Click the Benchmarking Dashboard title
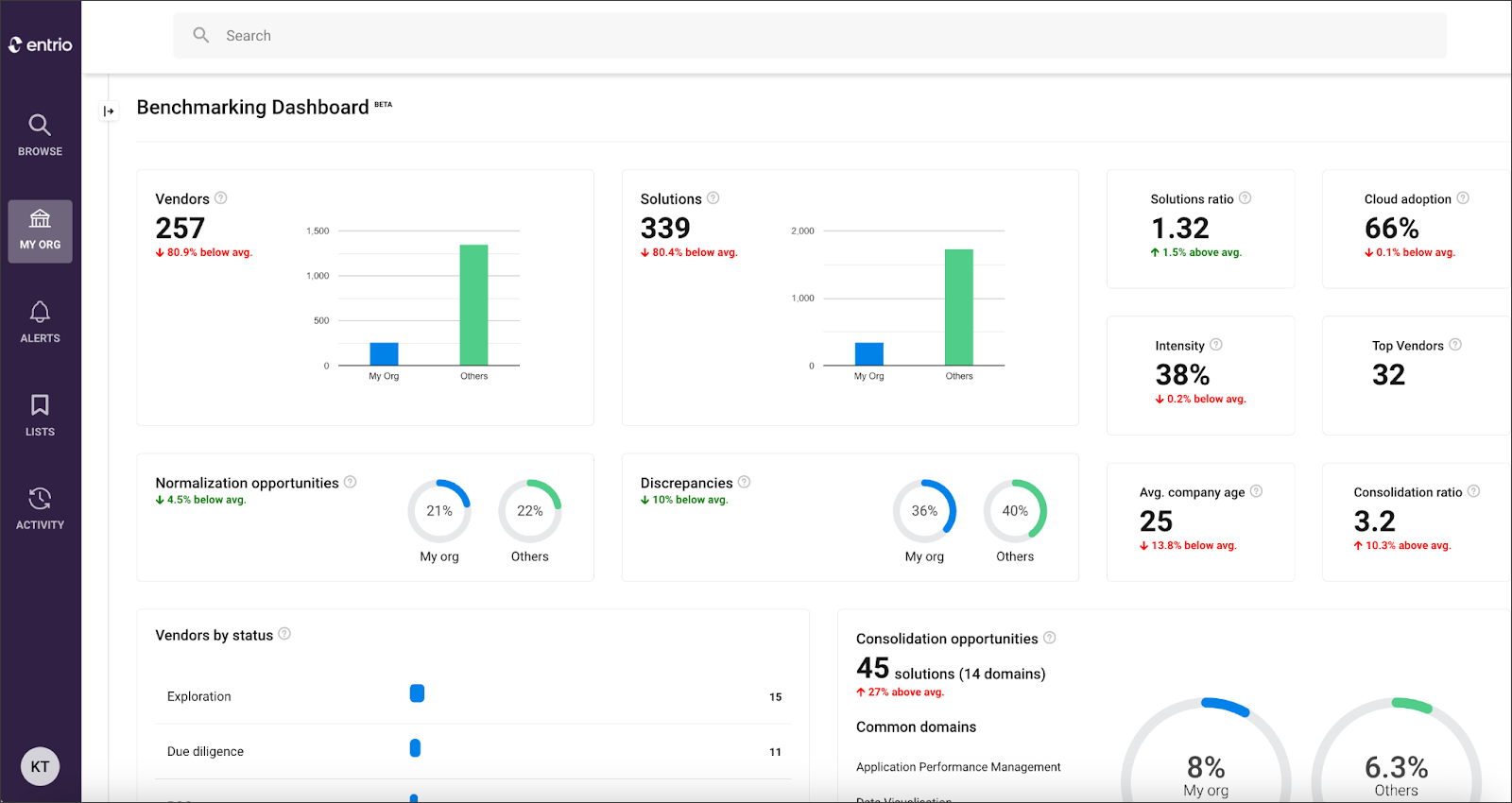 click(252, 107)
